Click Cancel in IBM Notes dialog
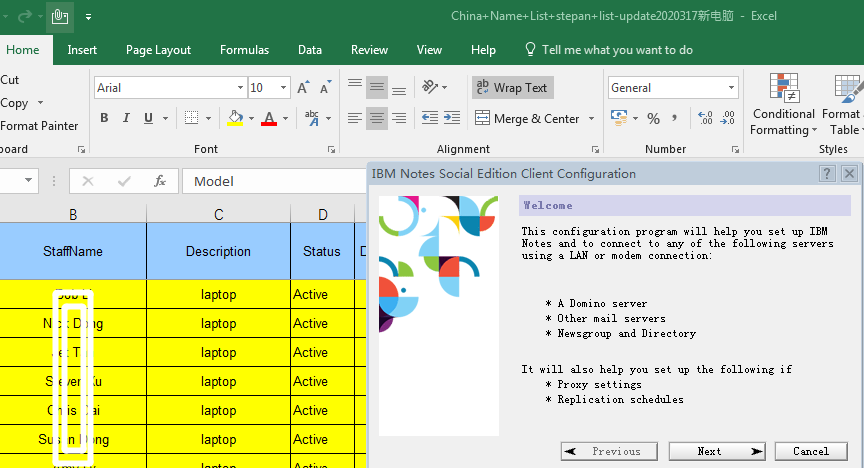The height and width of the screenshot is (468, 864). point(811,451)
